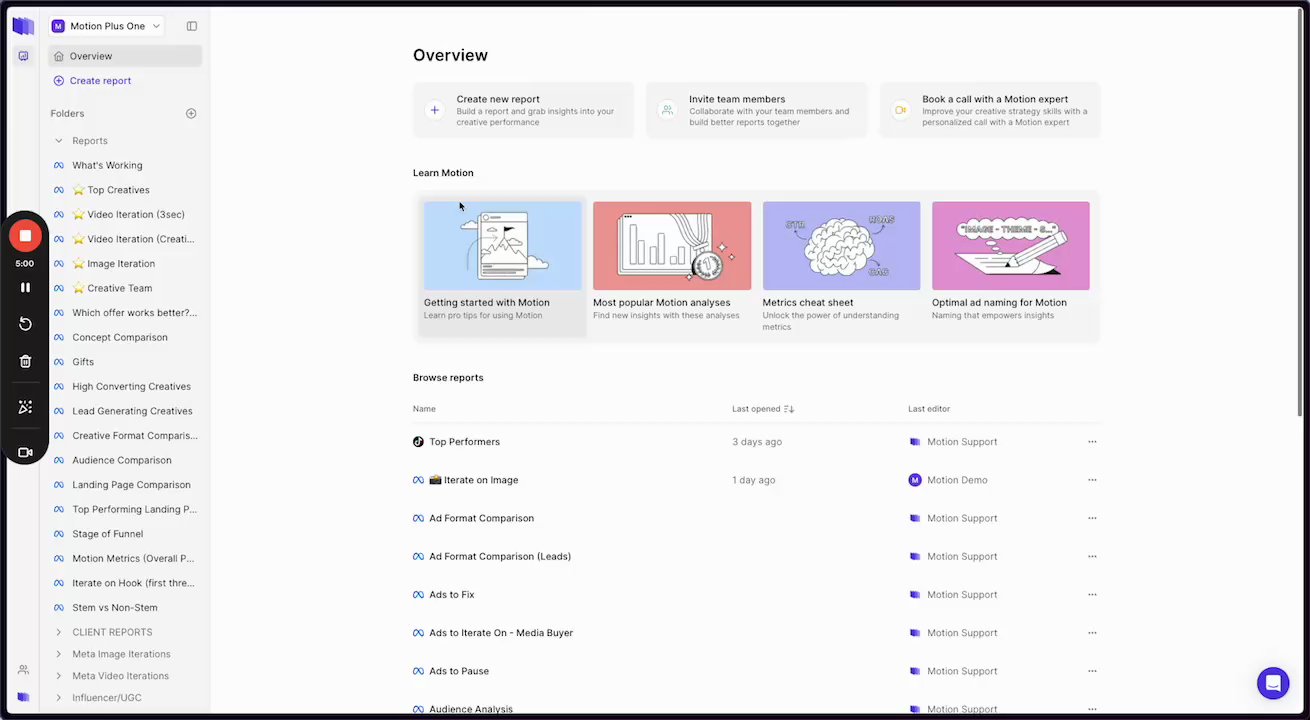1310x720 pixels.
Task: Click the Invite team members card
Action: (x=757, y=110)
